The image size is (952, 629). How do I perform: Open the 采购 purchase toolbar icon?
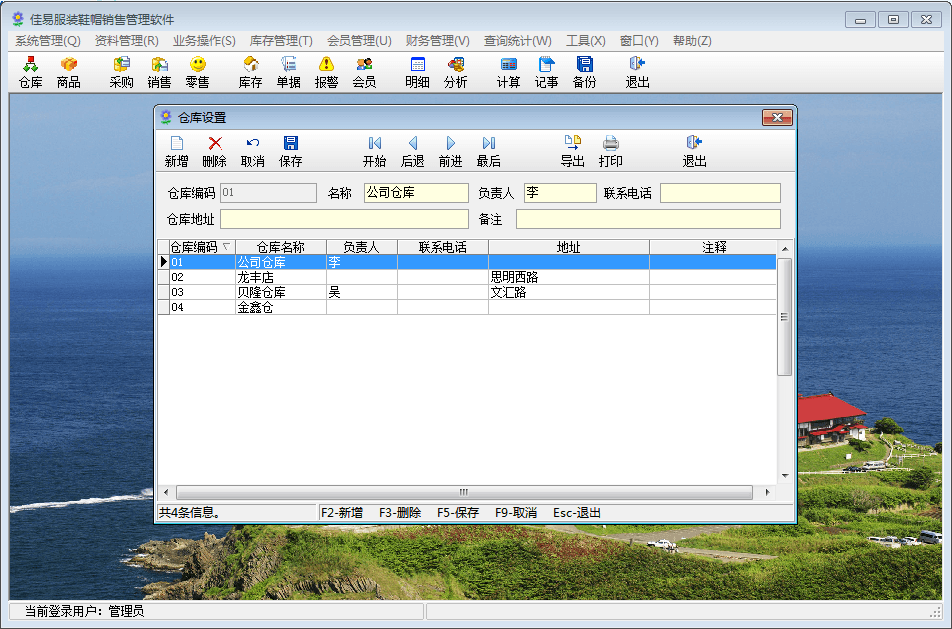coord(121,72)
